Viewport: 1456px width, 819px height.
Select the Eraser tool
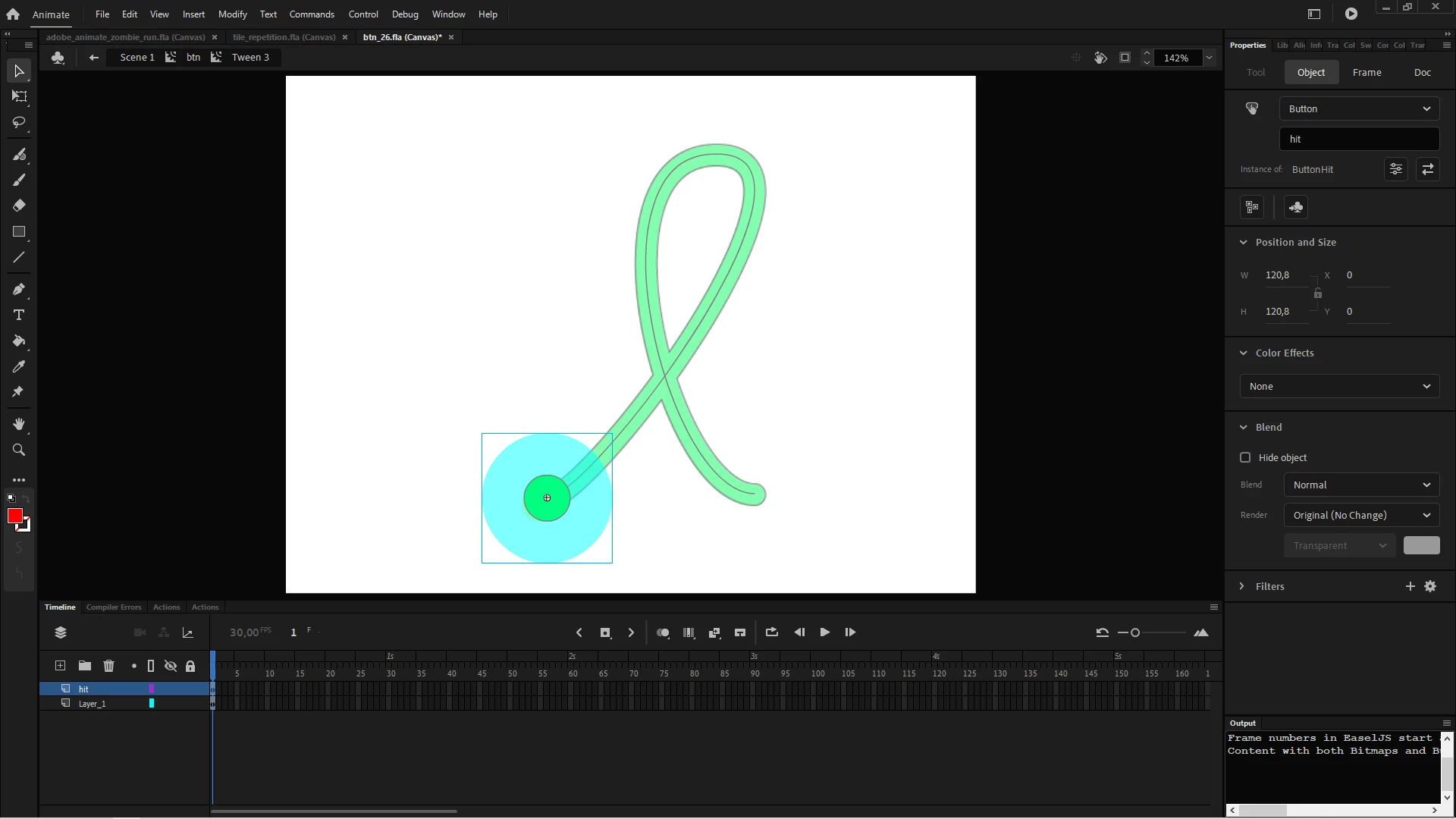19,206
